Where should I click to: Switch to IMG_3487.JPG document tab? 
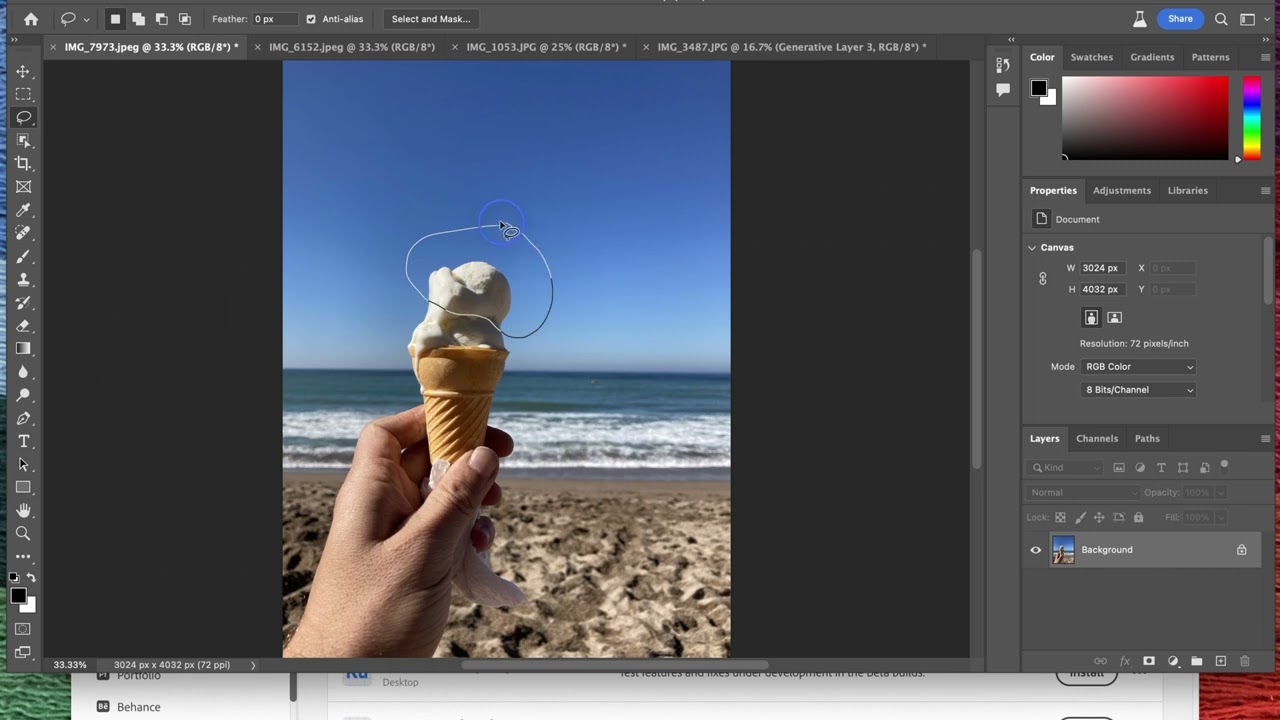click(791, 47)
